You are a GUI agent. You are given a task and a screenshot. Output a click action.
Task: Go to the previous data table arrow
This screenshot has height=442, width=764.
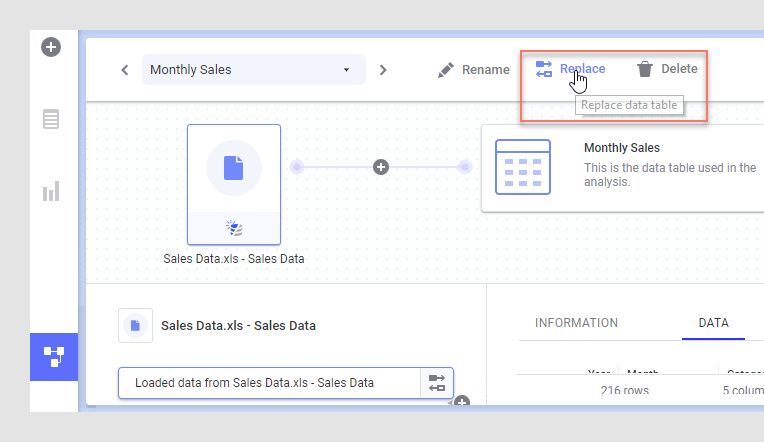click(x=125, y=70)
